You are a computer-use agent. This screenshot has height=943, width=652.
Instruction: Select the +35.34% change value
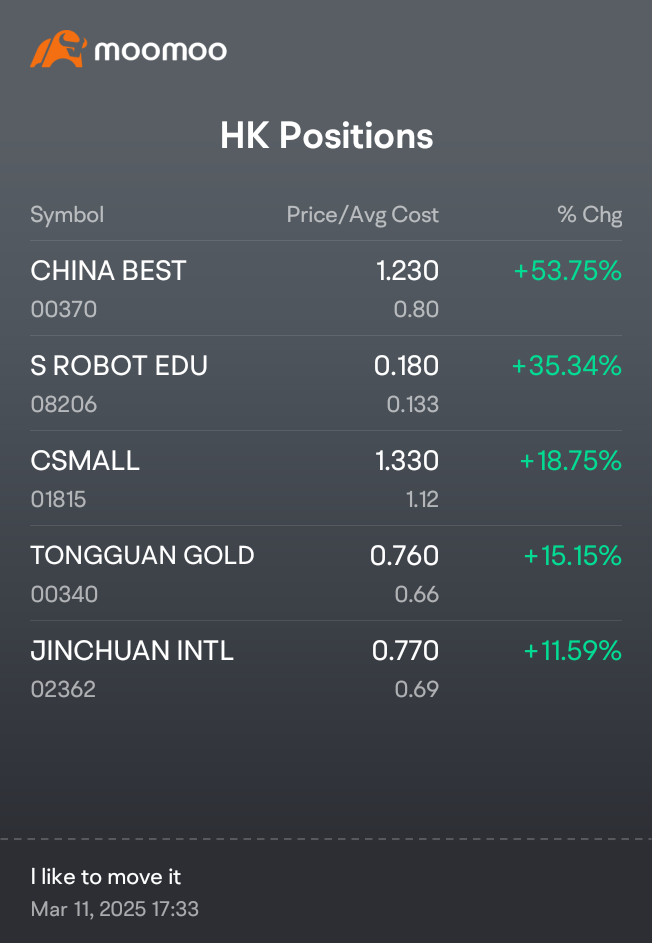tap(567, 366)
